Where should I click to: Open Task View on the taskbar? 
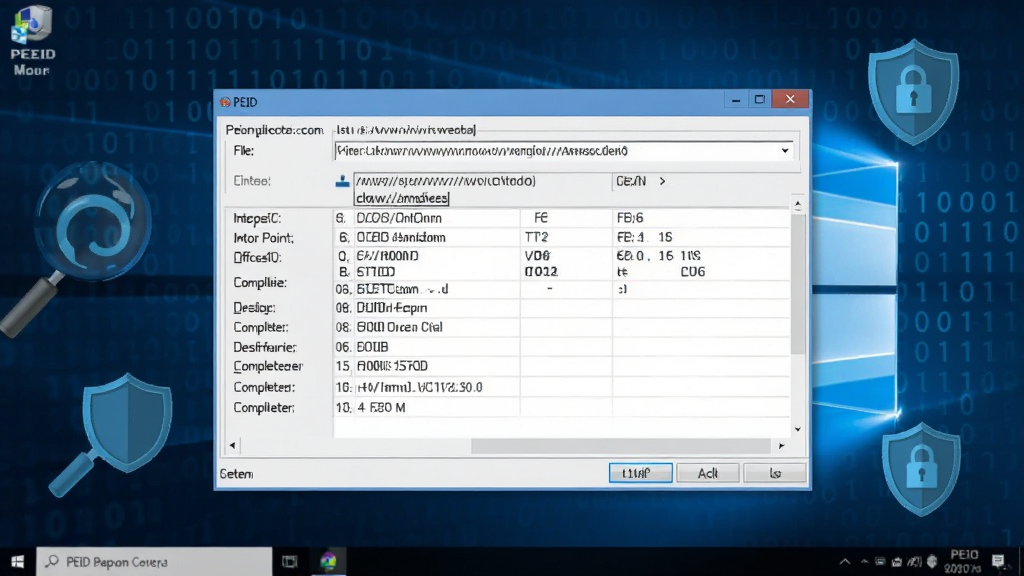289,562
